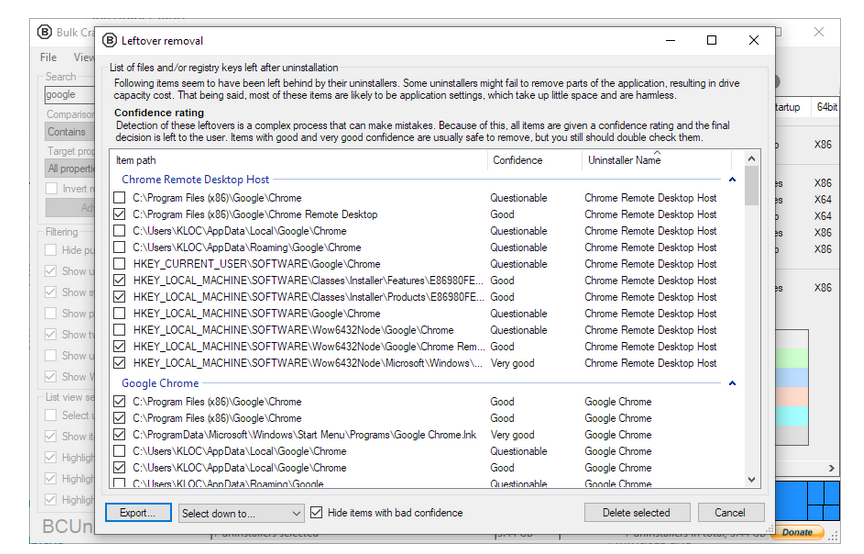This screenshot has height=554, width=864.
Task: Click the Cancel button
Action: point(731,513)
